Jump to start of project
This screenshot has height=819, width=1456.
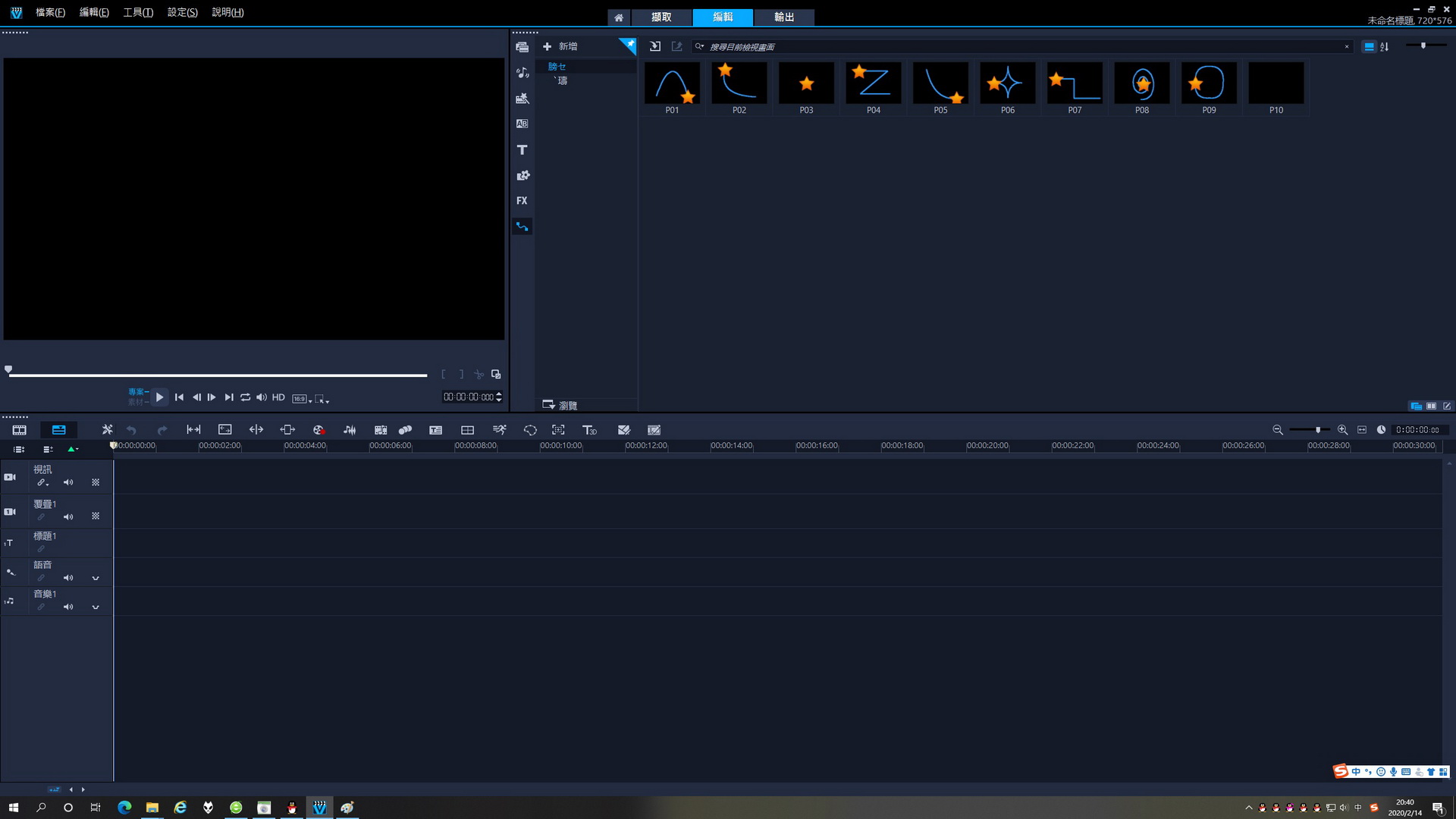click(179, 397)
